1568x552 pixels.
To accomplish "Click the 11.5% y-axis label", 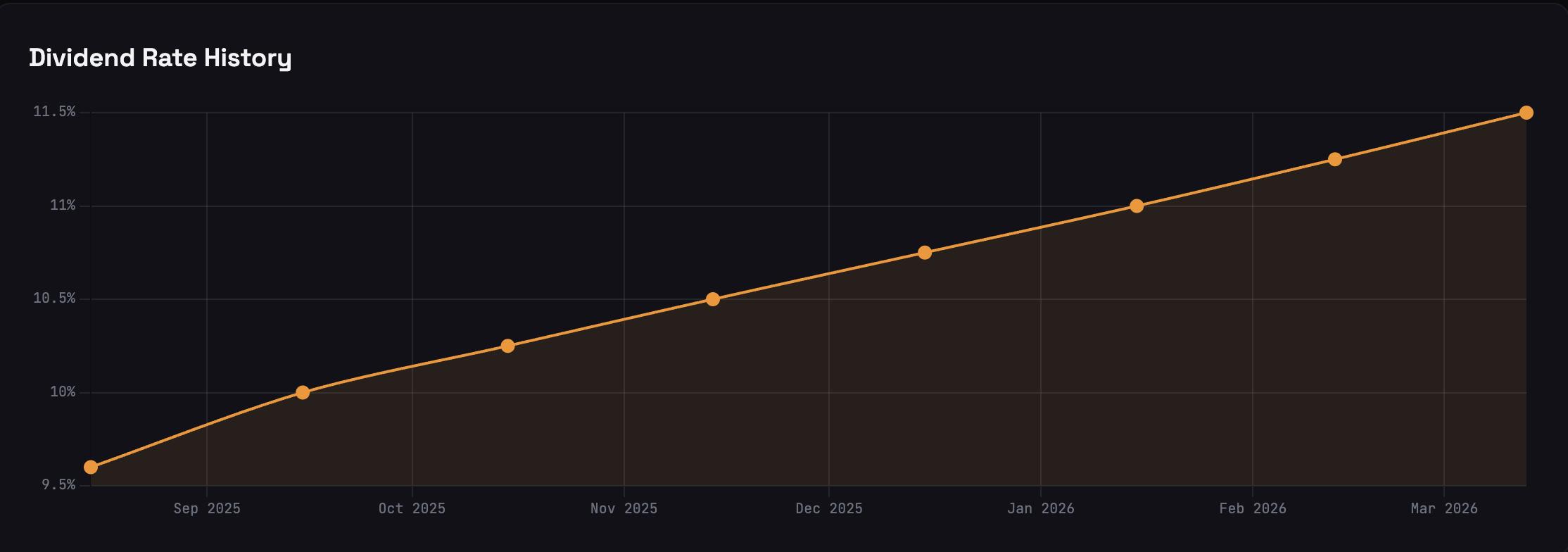I will coord(54,112).
